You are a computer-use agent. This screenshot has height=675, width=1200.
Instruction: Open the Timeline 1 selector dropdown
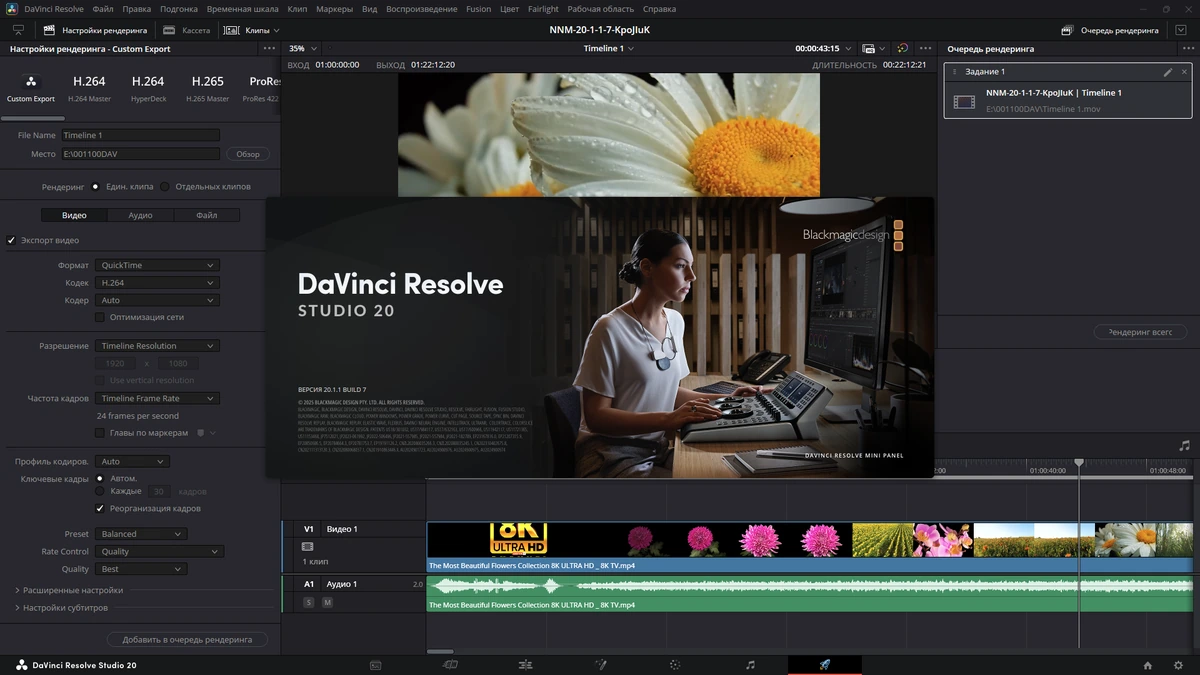(x=608, y=48)
